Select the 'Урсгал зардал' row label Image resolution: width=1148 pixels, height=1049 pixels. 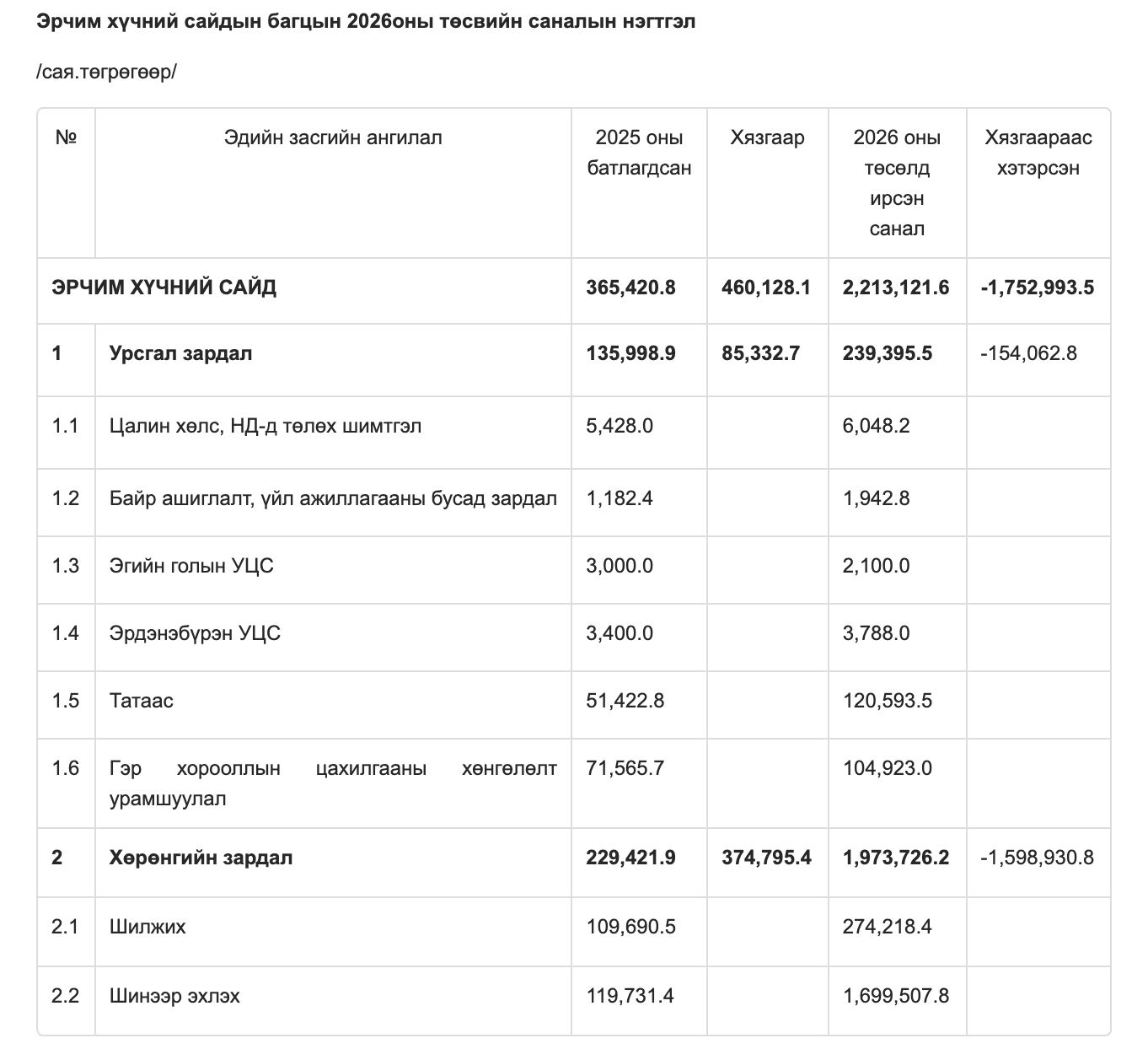180,353
